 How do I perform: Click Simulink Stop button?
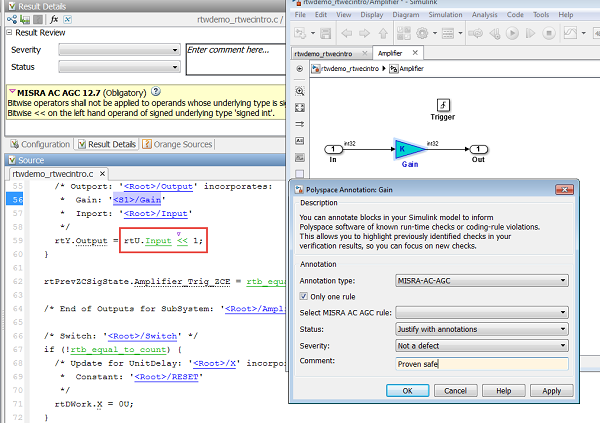tap(549, 33)
